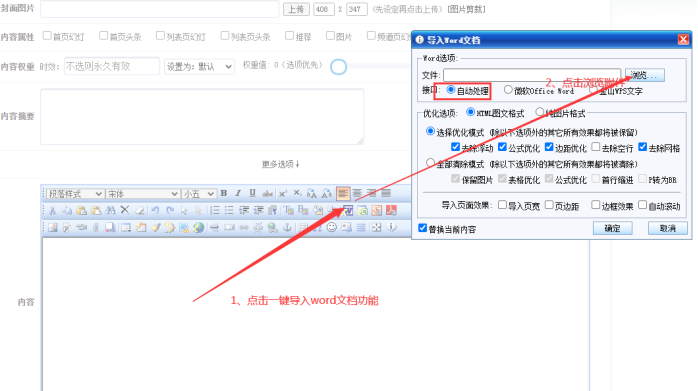Open the 宋体 font family dropdown

point(142,194)
